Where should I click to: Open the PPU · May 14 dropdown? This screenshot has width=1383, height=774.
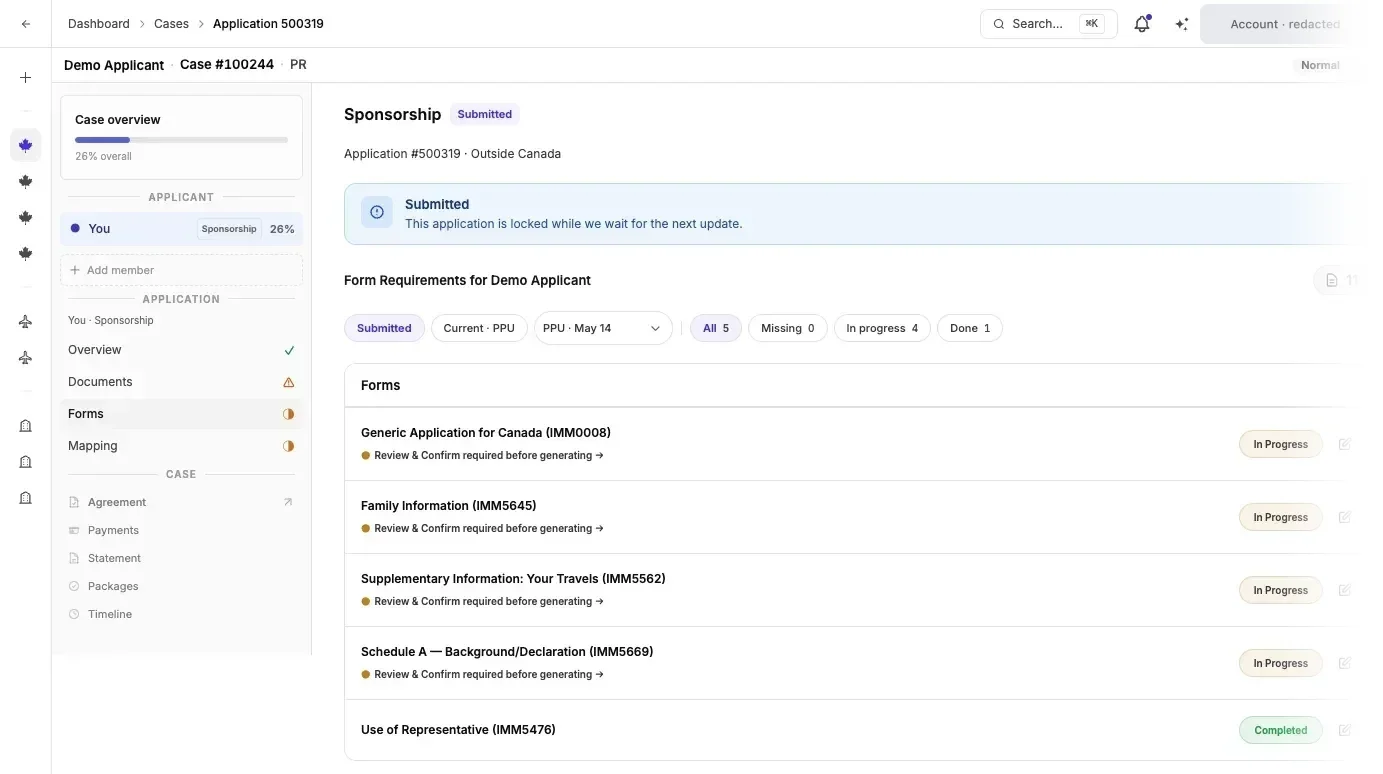[x=603, y=328]
